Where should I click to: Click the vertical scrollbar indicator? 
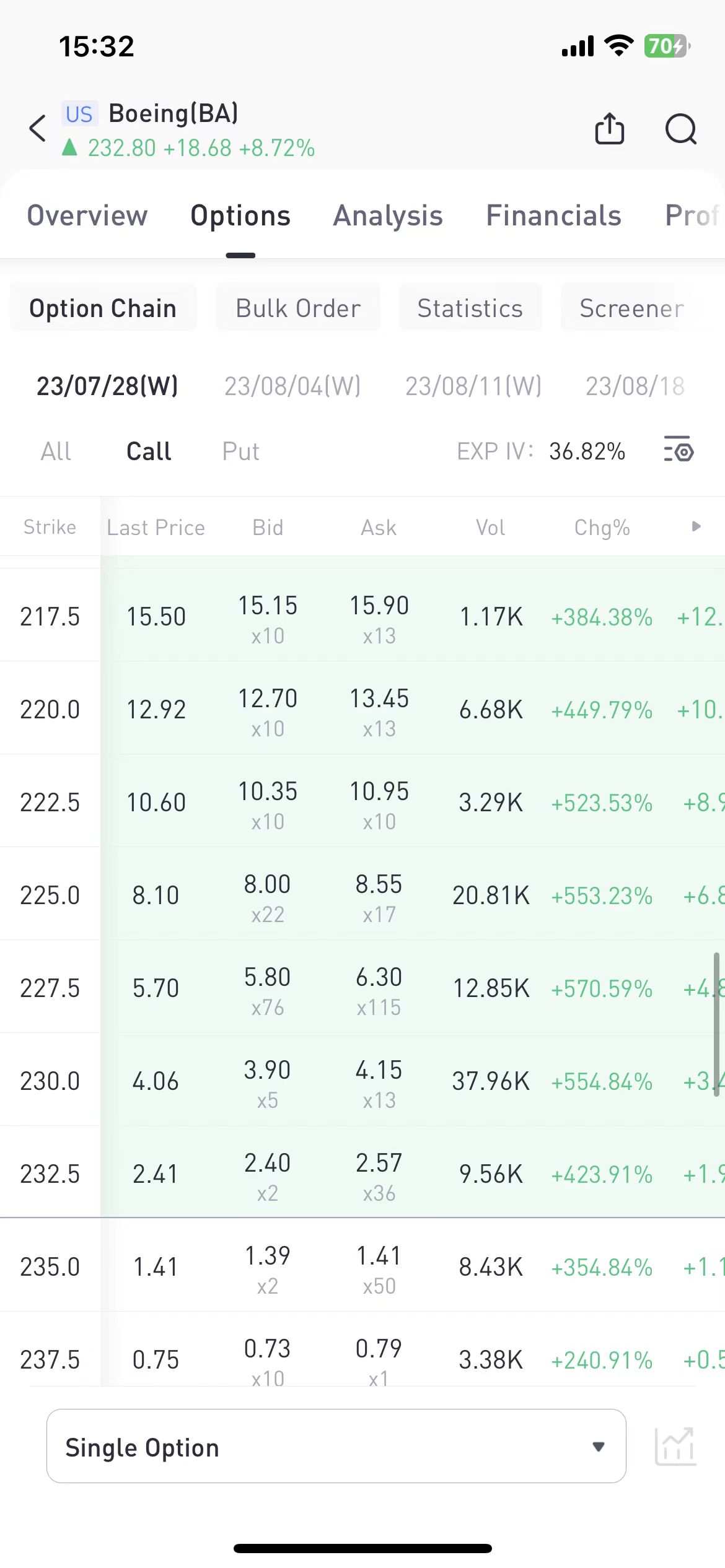point(716,1025)
